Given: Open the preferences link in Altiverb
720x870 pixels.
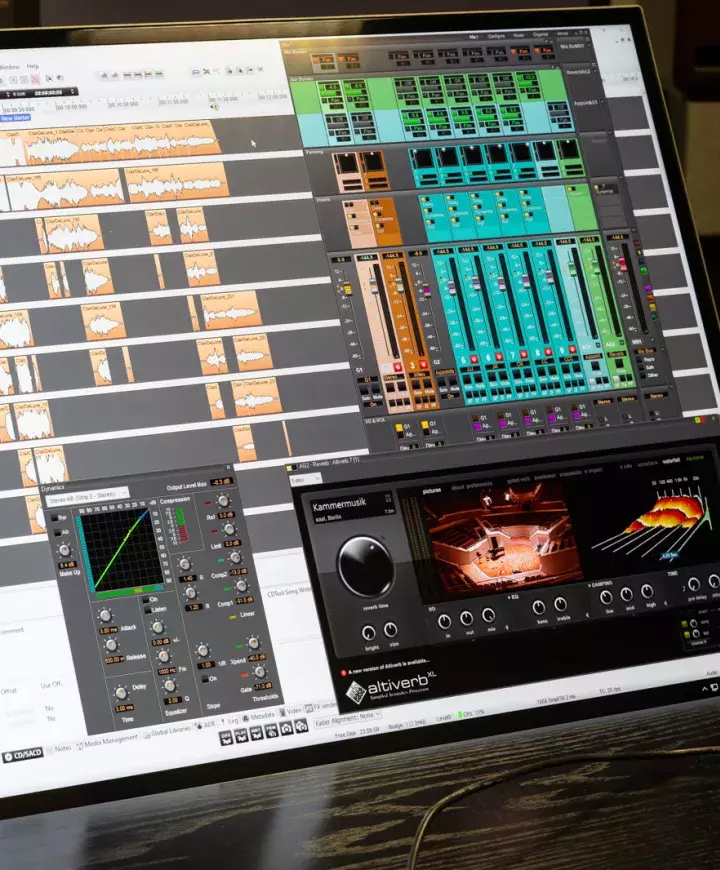Looking at the screenshot, I should click(478, 485).
